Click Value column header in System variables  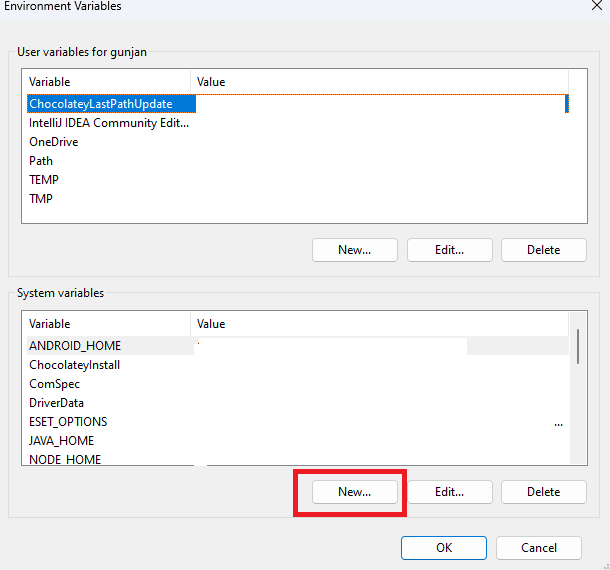(379, 324)
